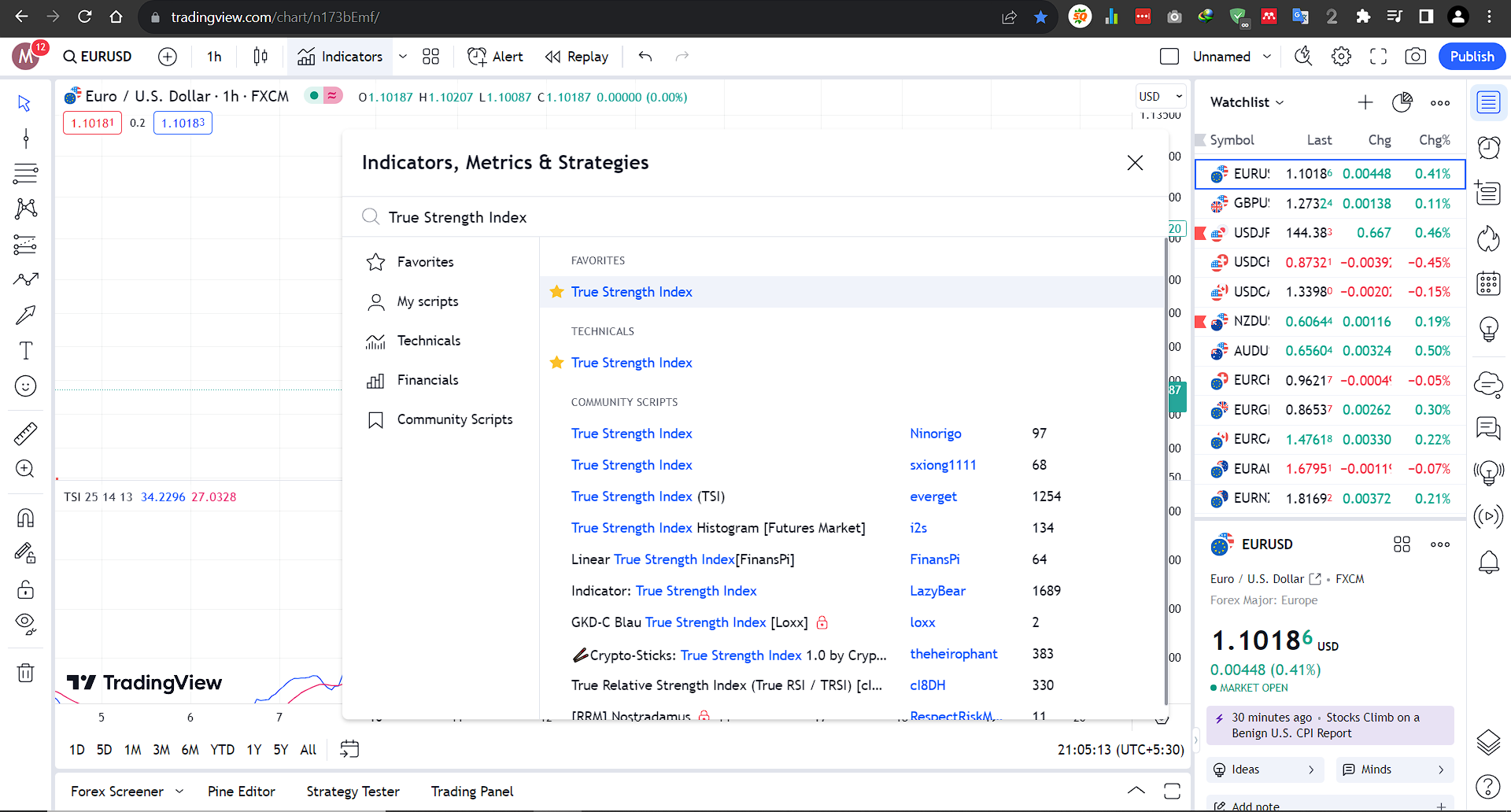Open author theheirophant profile
The image size is (1511, 812).
(953, 654)
